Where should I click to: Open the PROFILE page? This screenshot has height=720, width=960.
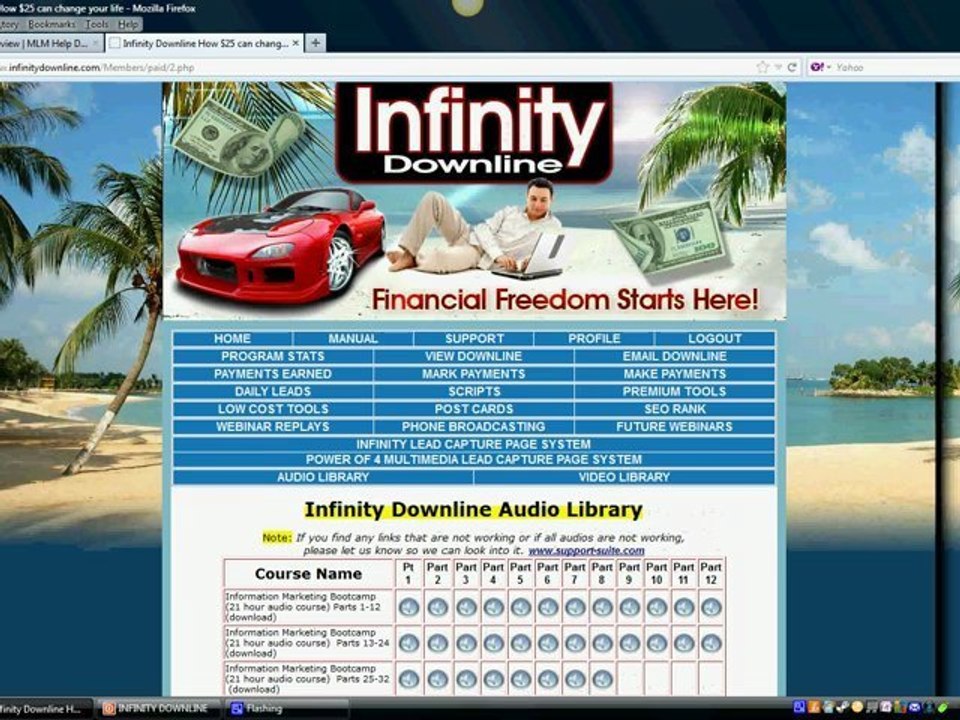pos(594,339)
